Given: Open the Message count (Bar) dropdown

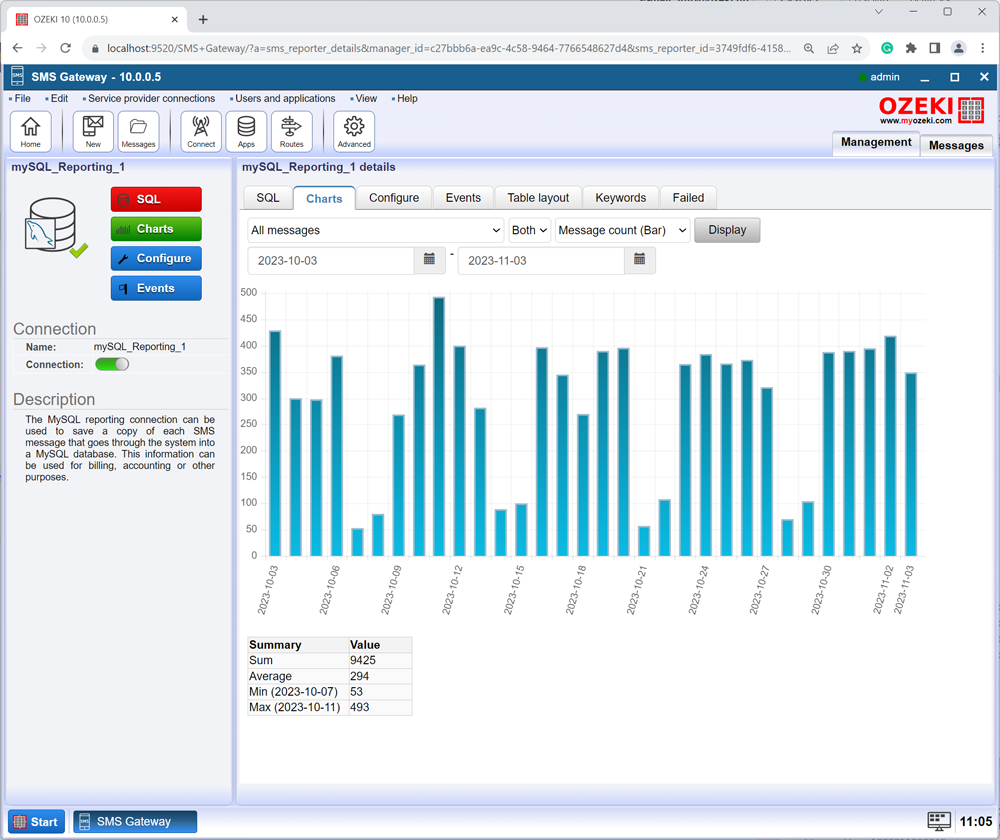Looking at the screenshot, I should point(622,230).
